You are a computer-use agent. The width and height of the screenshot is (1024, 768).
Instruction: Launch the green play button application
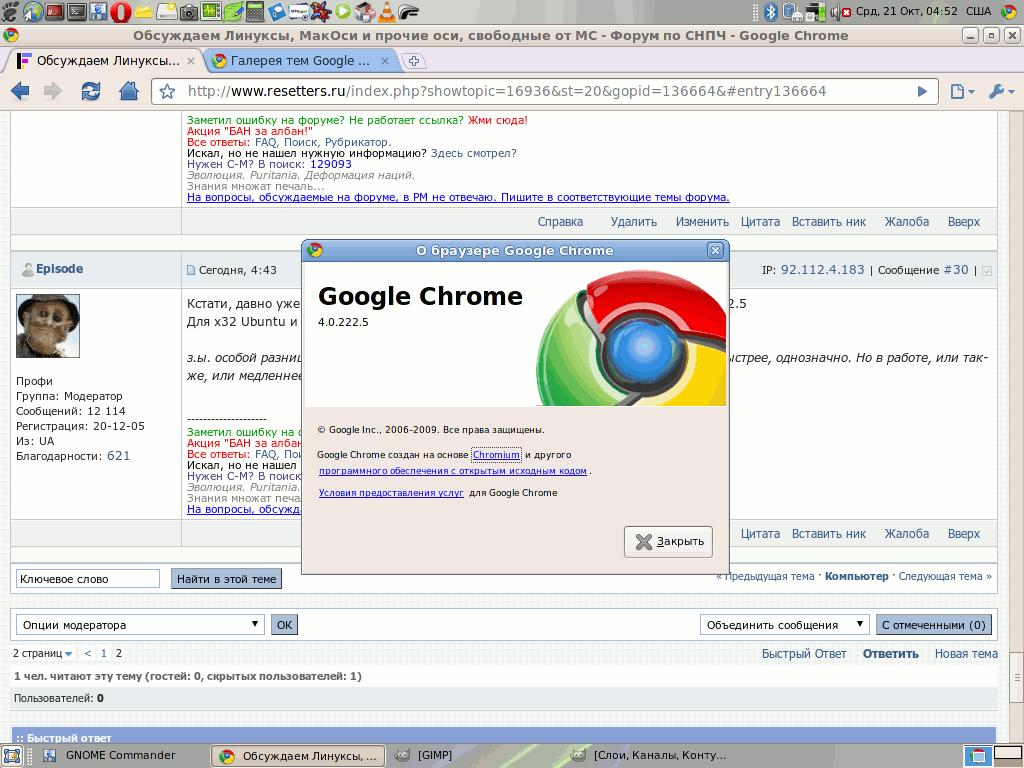343,11
